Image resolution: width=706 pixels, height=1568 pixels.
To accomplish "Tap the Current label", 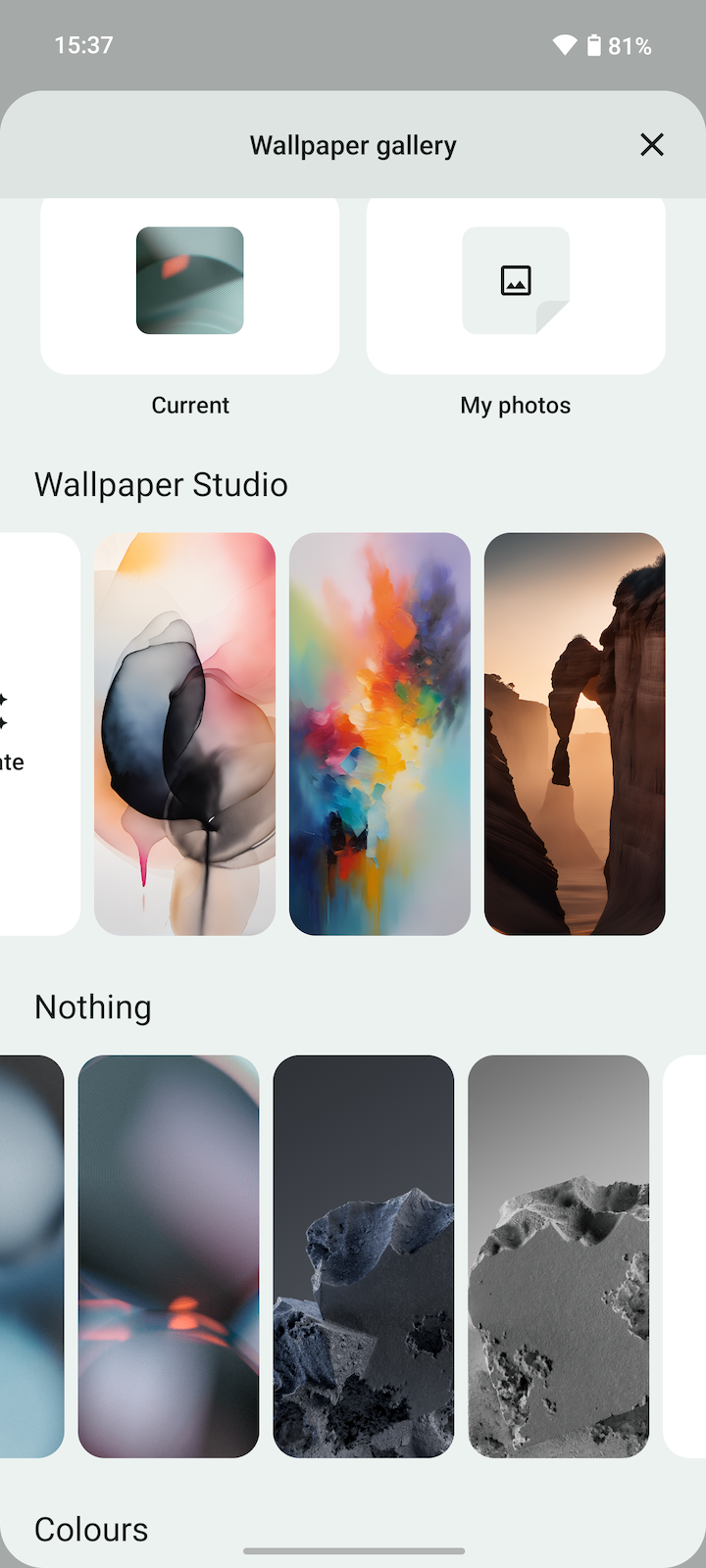I will click(x=190, y=406).
